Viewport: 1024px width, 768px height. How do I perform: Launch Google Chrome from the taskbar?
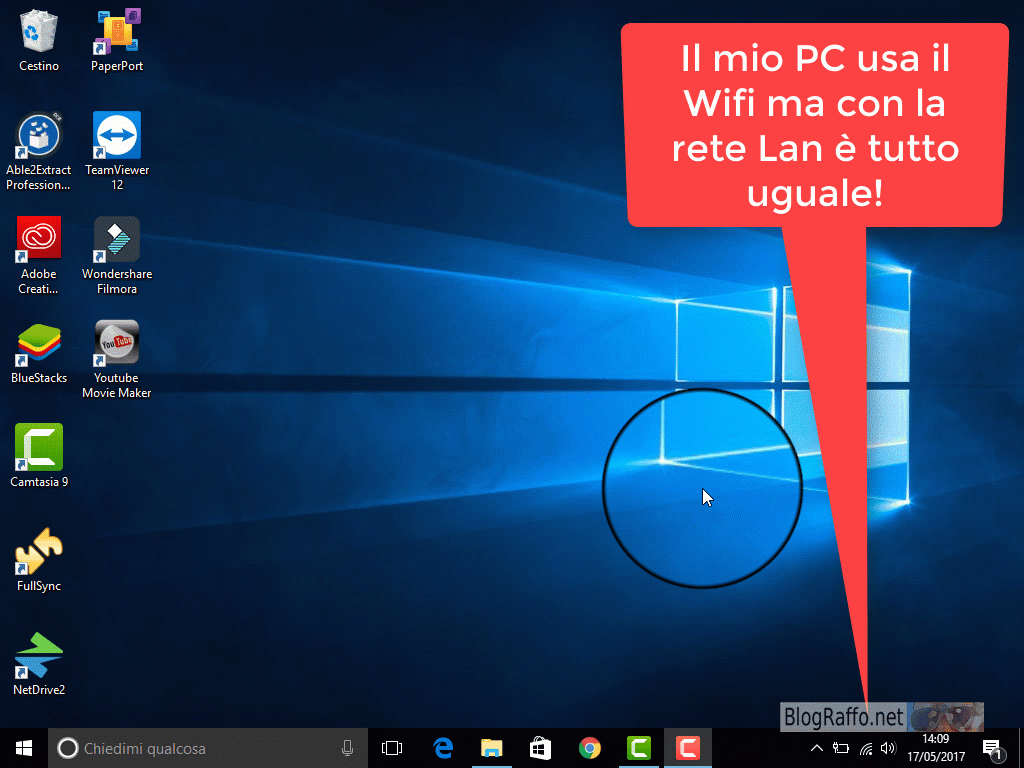click(590, 748)
